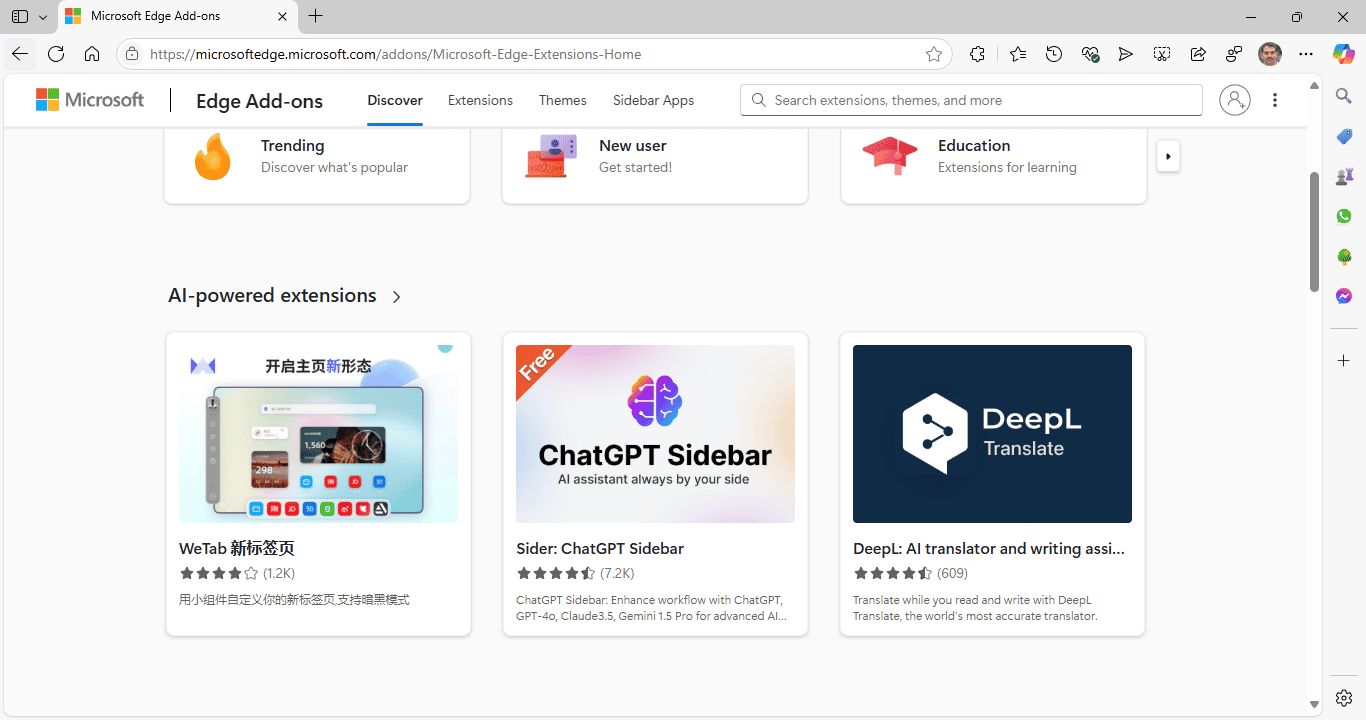Open the browser profile avatar
This screenshot has width=1366, height=720.
[x=1270, y=54]
